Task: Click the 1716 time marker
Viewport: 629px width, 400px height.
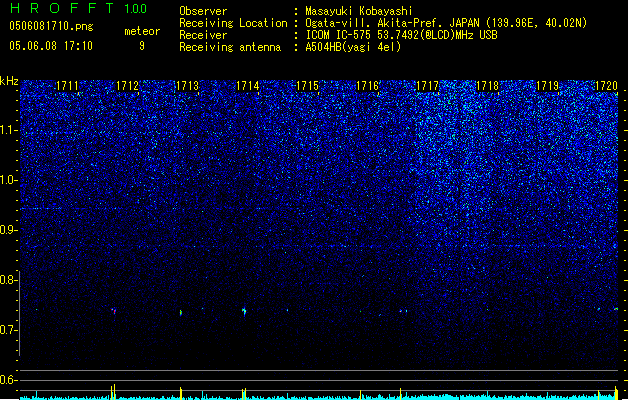Action: coord(367,86)
